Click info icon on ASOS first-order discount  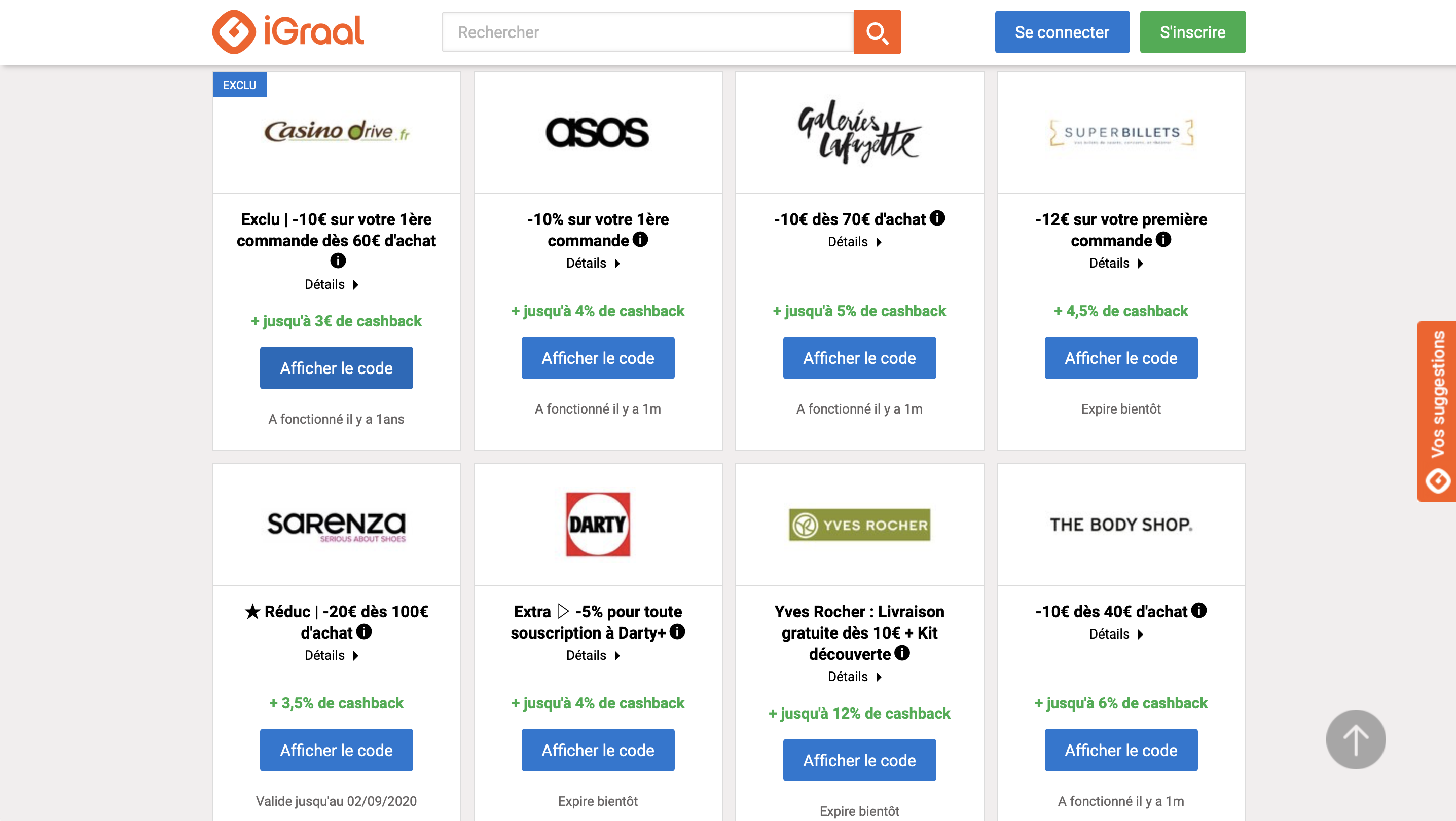tap(640, 240)
